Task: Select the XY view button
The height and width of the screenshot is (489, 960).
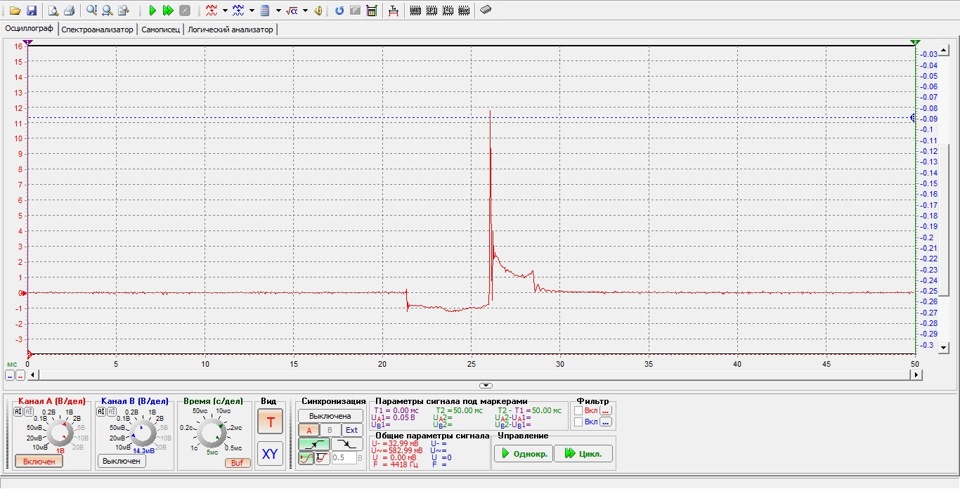Action: click(x=270, y=454)
